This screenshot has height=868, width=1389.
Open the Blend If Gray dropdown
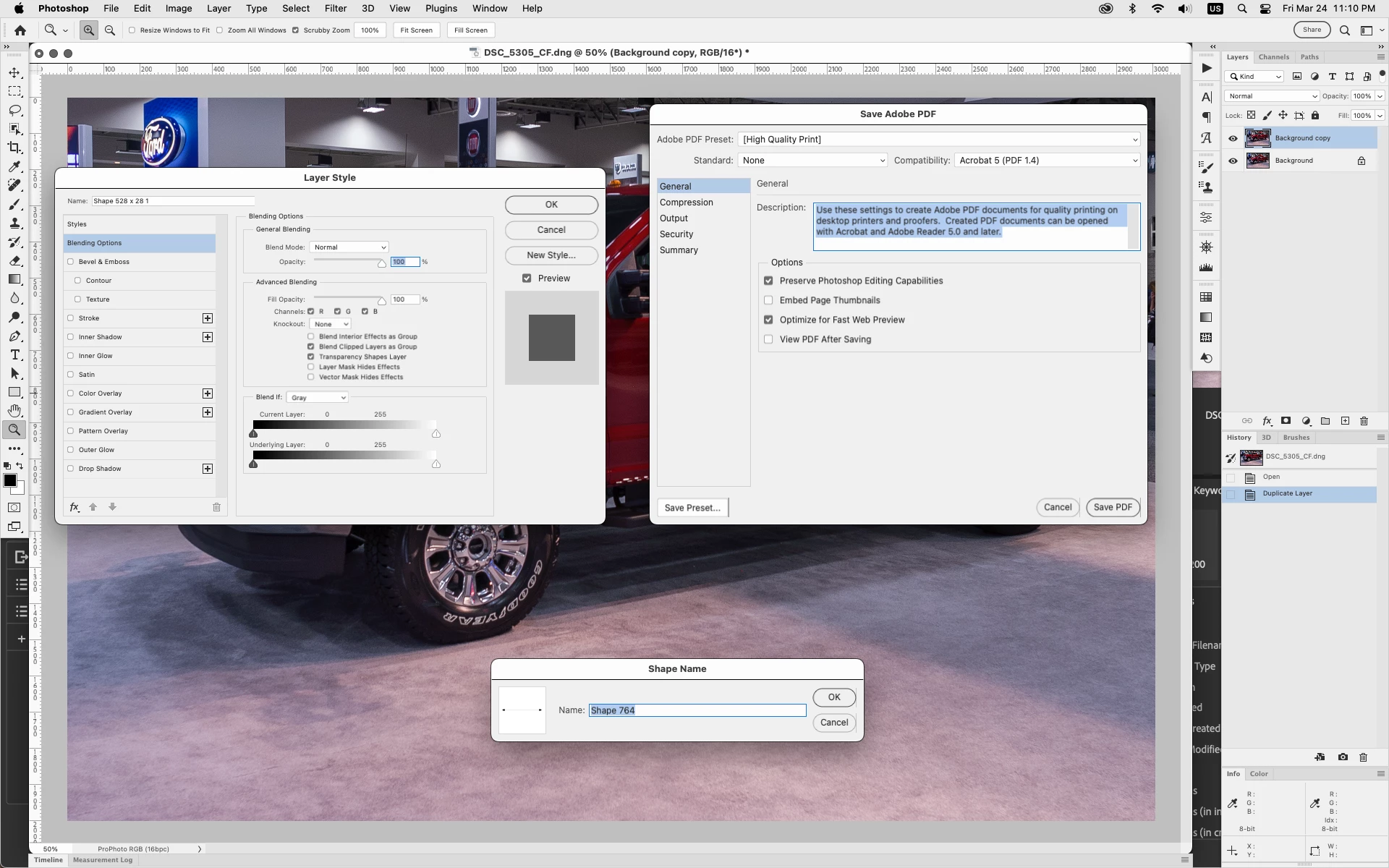(318, 398)
